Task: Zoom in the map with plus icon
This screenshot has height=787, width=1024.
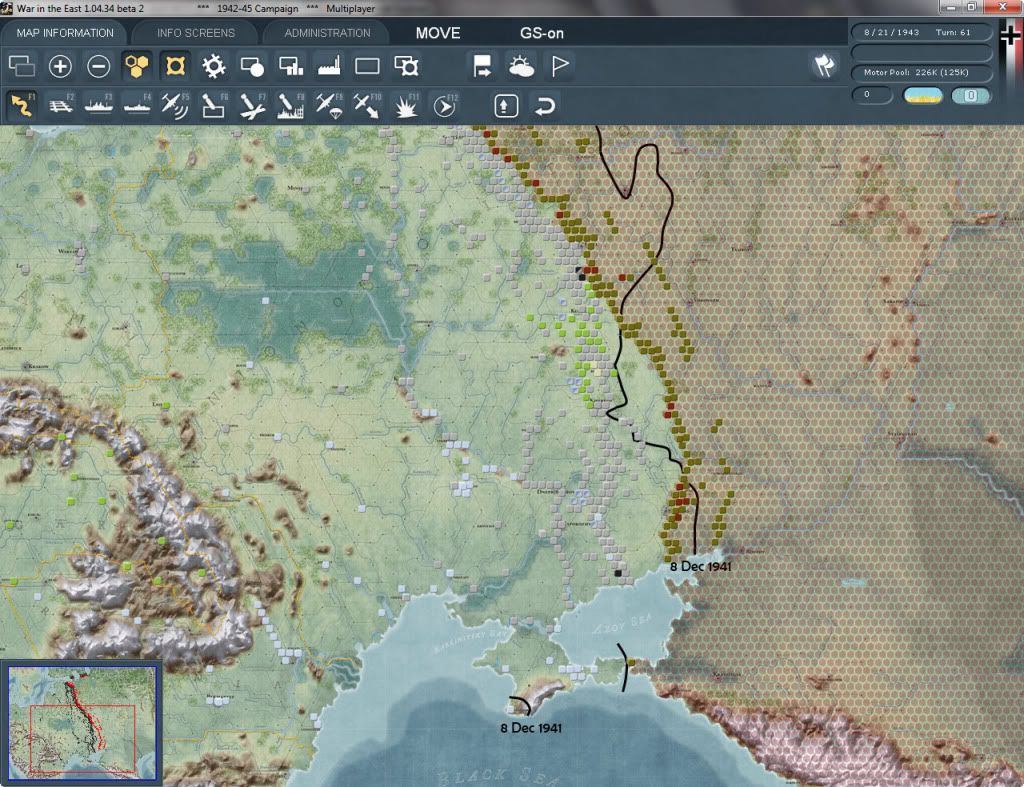Action: point(60,66)
